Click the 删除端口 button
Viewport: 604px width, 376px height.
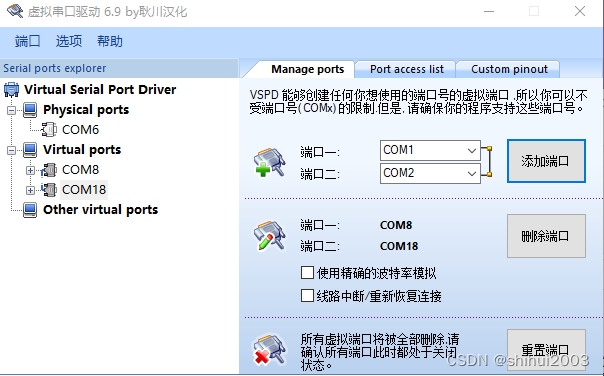pos(546,236)
